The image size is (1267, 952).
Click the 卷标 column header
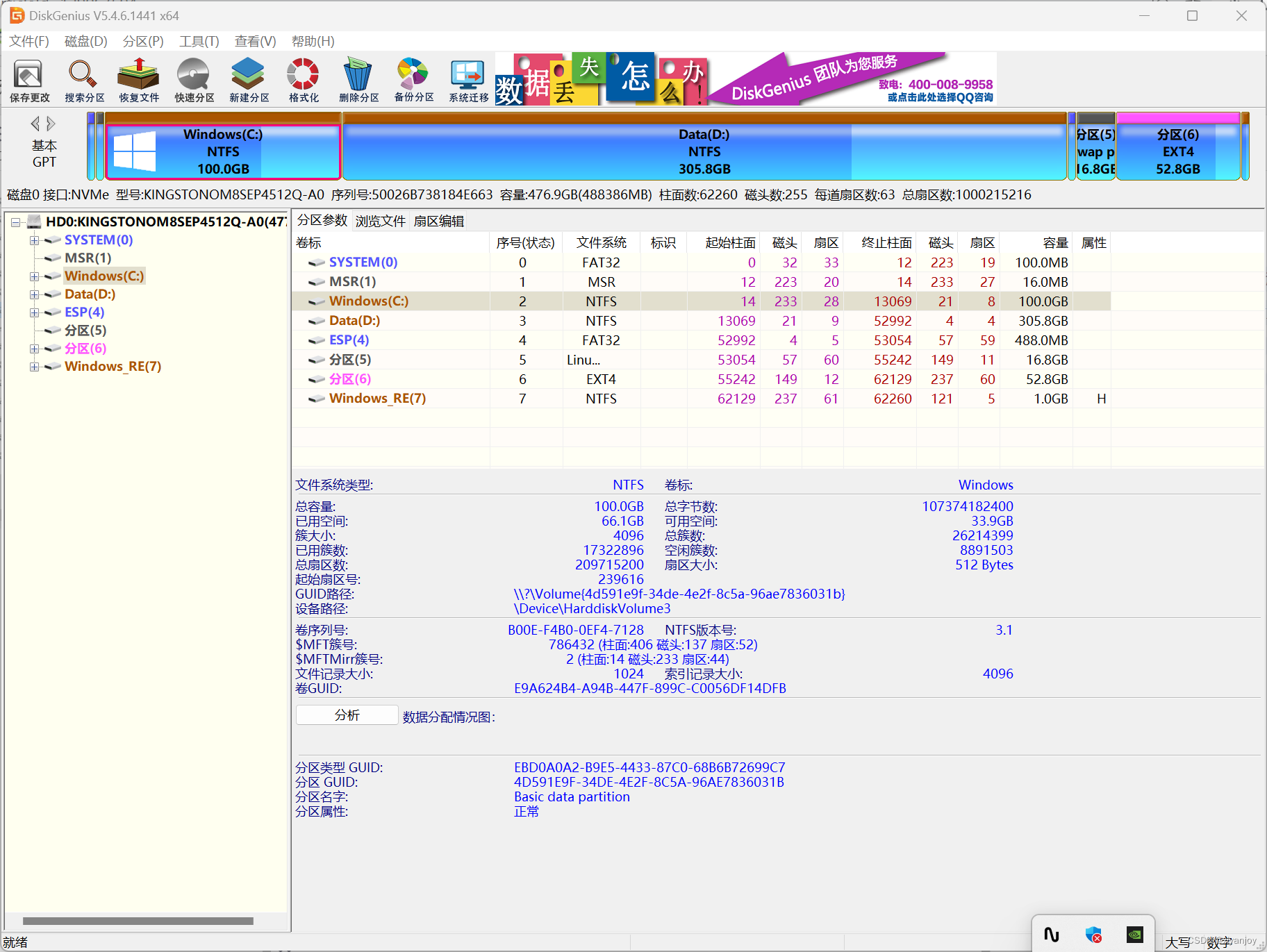click(x=392, y=242)
